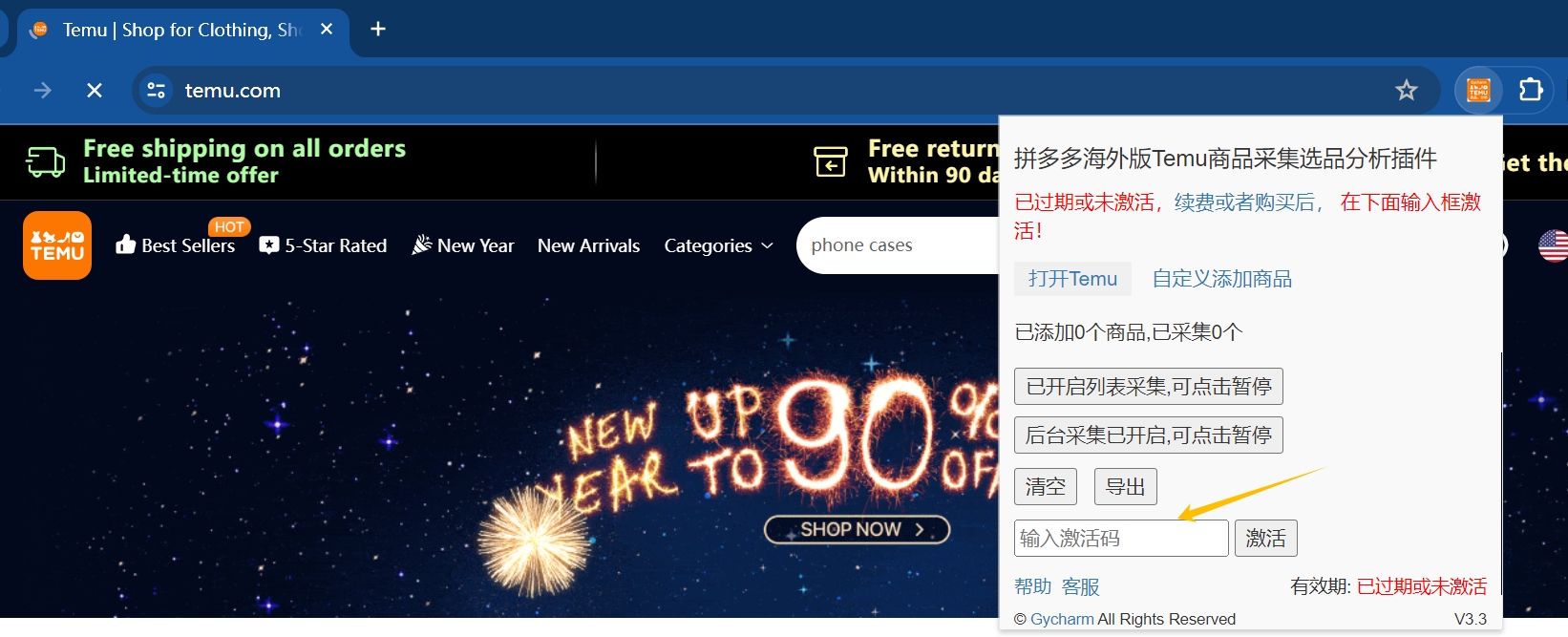View site information icon beside temu.com
1568x637 pixels.
coord(156,91)
